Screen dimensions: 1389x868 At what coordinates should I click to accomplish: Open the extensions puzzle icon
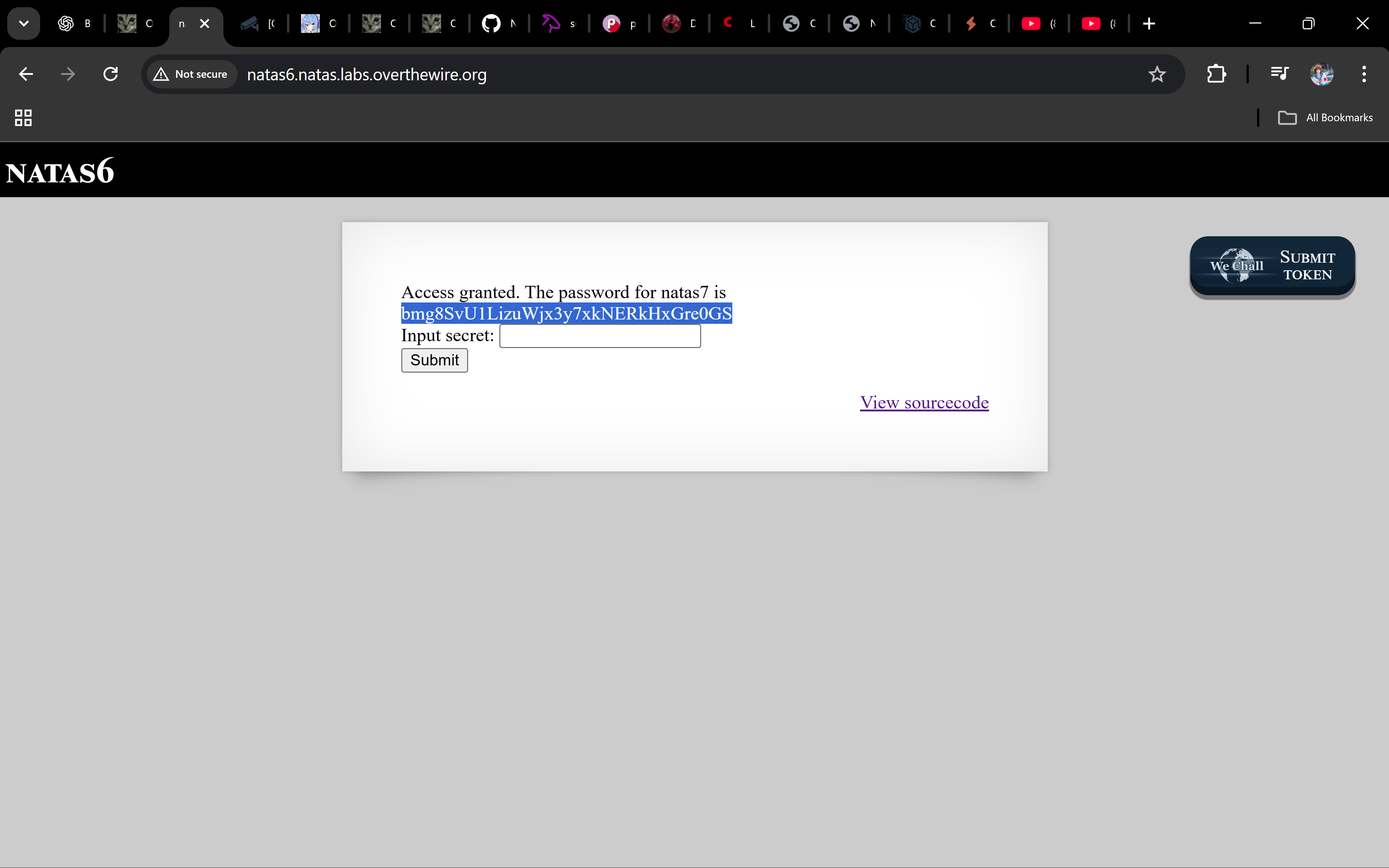(1216, 74)
